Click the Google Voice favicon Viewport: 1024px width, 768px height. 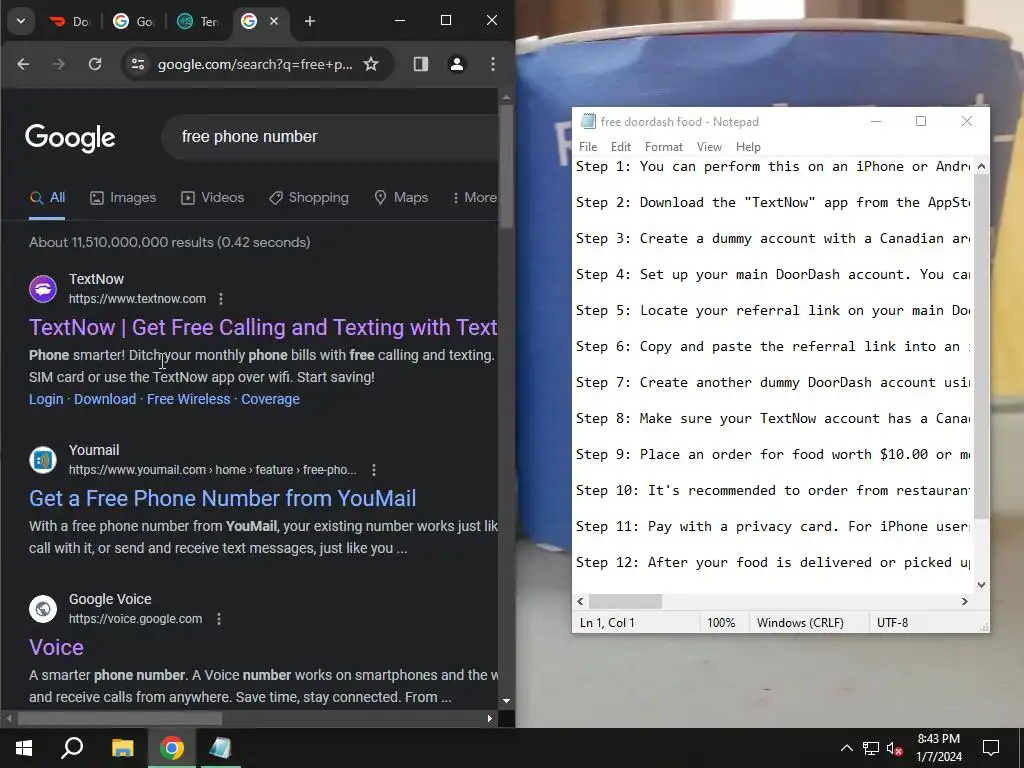[43, 609]
